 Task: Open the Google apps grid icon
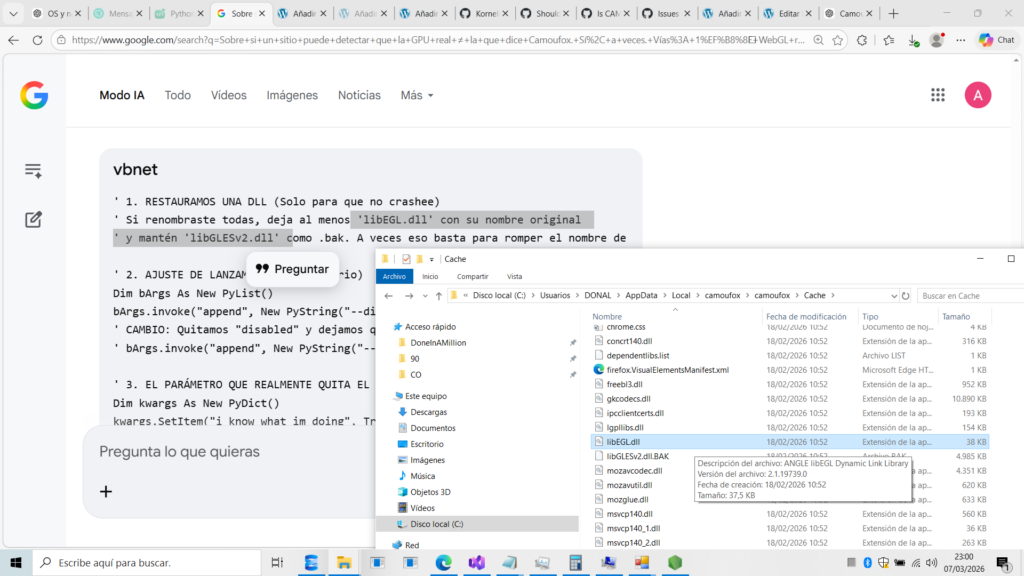[x=938, y=95]
